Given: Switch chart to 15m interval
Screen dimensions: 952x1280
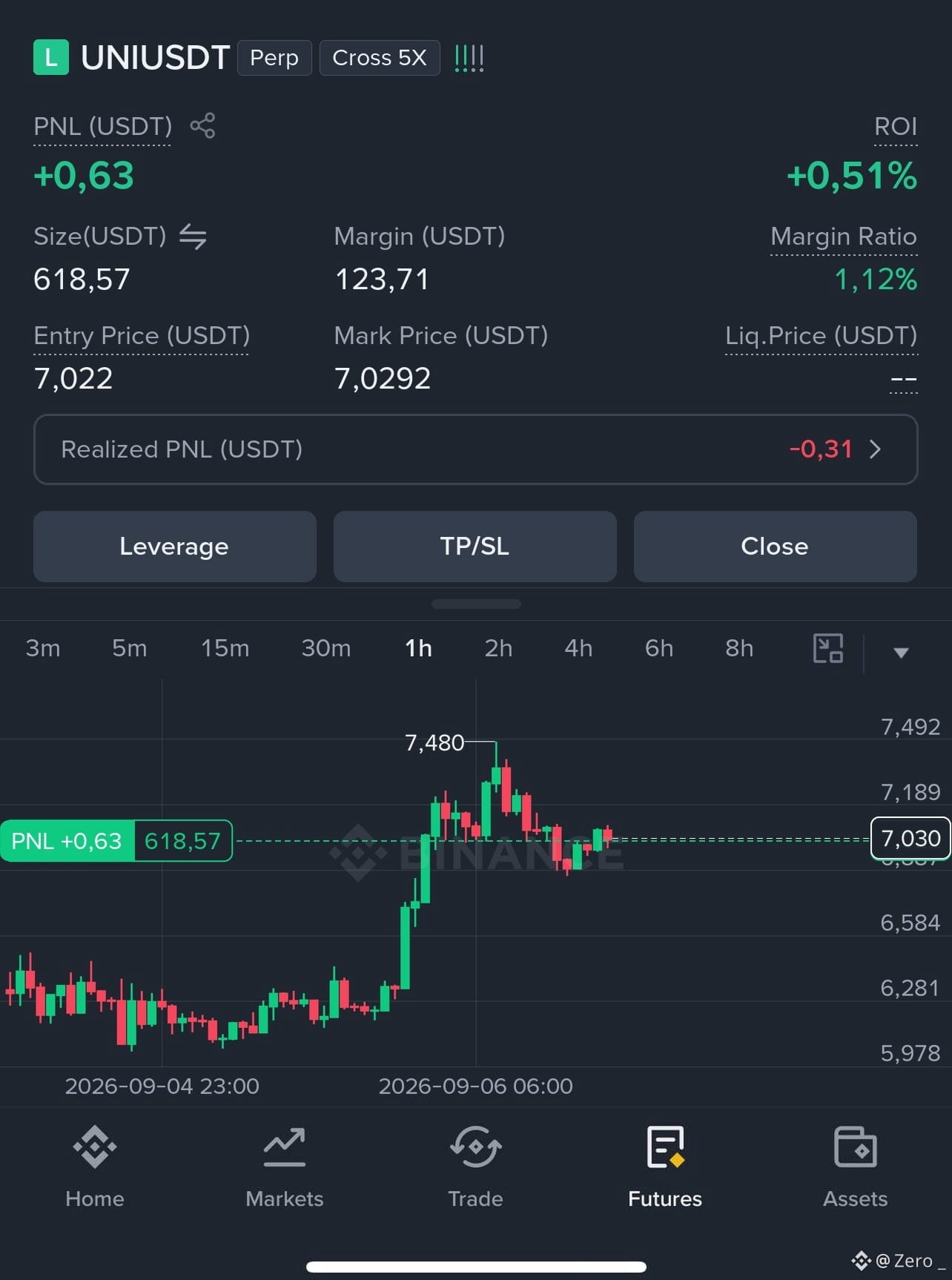Looking at the screenshot, I should click(x=225, y=648).
